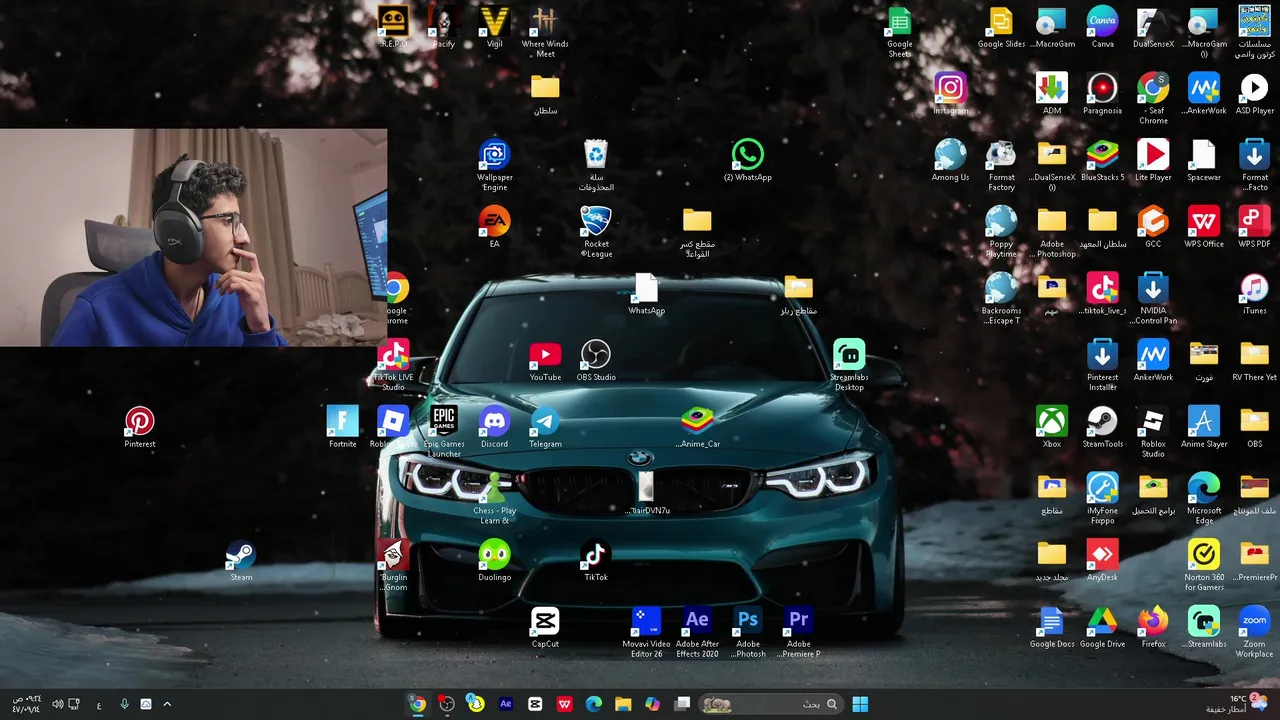This screenshot has height=720, width=1280.
Task: Launch the GCC desktop shortcut
Action: click(x=1153, y=226)
